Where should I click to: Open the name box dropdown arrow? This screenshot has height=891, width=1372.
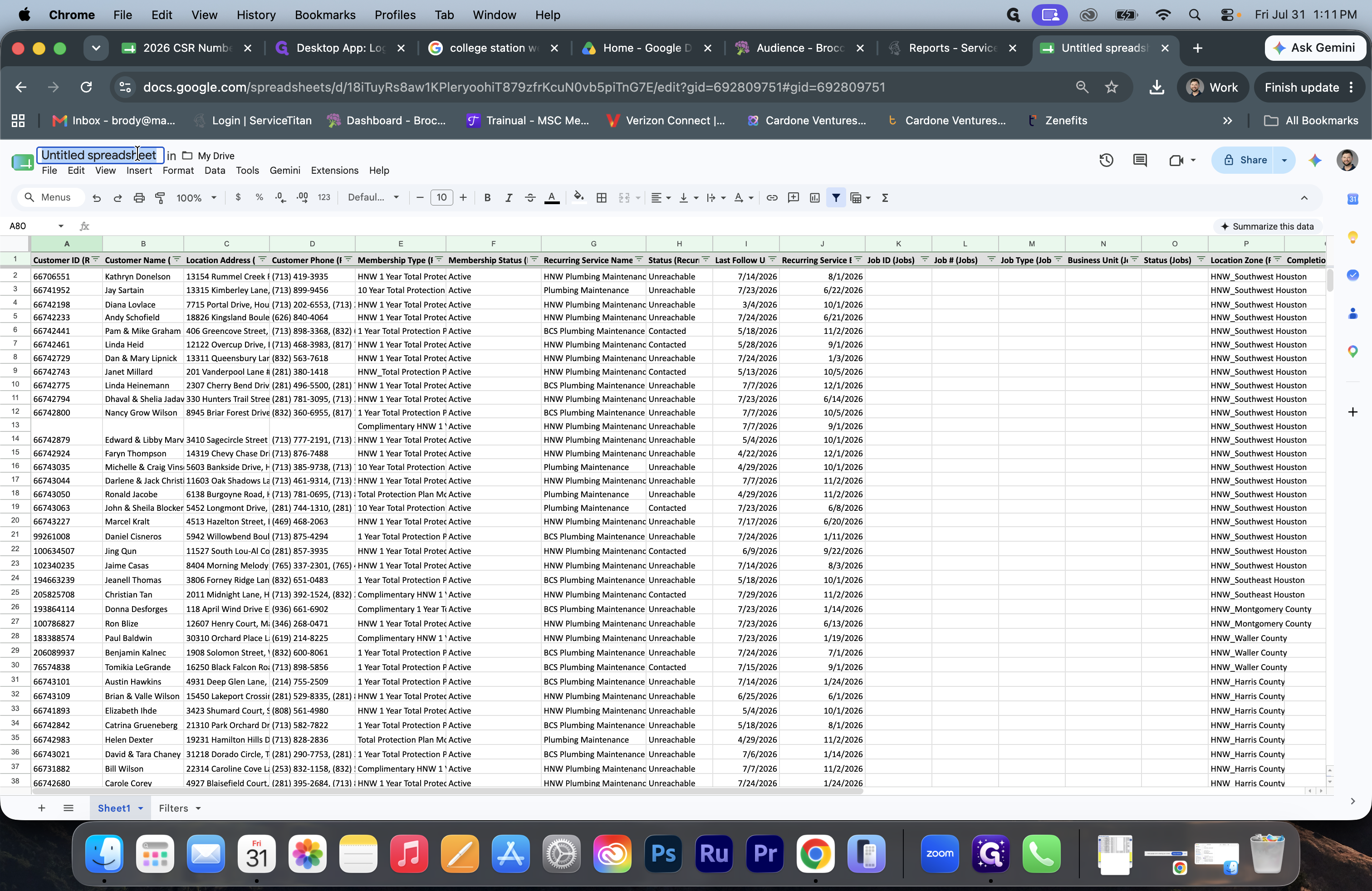point(60,226)
